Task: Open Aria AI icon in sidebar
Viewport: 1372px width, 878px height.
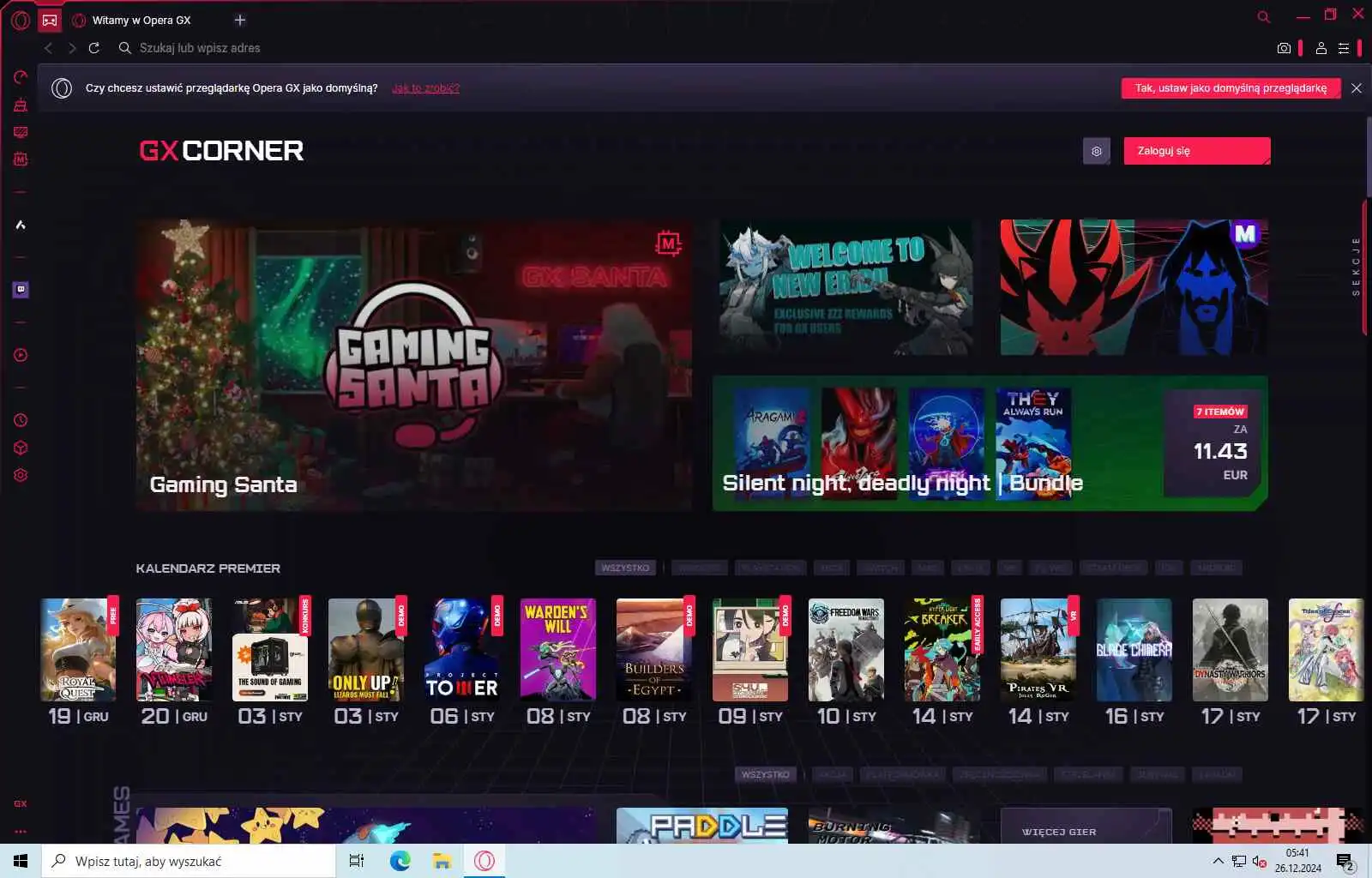Action: pyautogui.click(x=21, y=225)
